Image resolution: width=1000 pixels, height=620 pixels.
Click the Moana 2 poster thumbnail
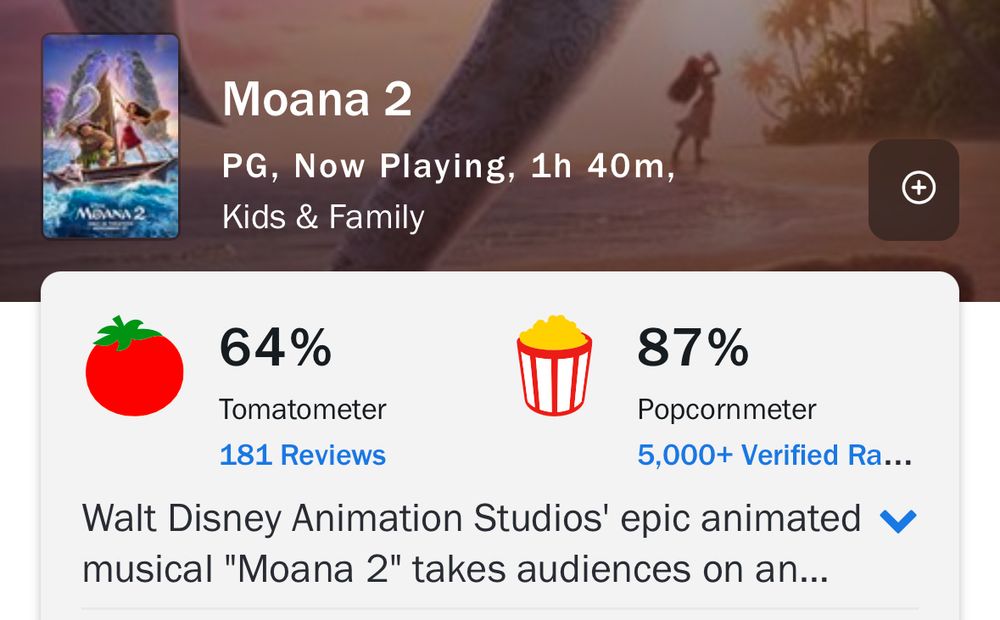pyautogui.click(x=110, y=137)
